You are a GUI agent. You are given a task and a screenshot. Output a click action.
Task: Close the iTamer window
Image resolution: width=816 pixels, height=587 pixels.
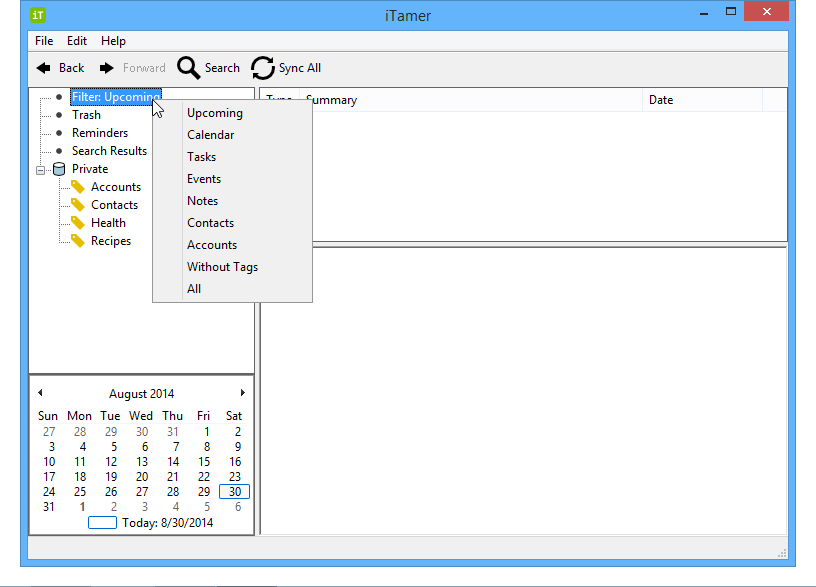766,11
